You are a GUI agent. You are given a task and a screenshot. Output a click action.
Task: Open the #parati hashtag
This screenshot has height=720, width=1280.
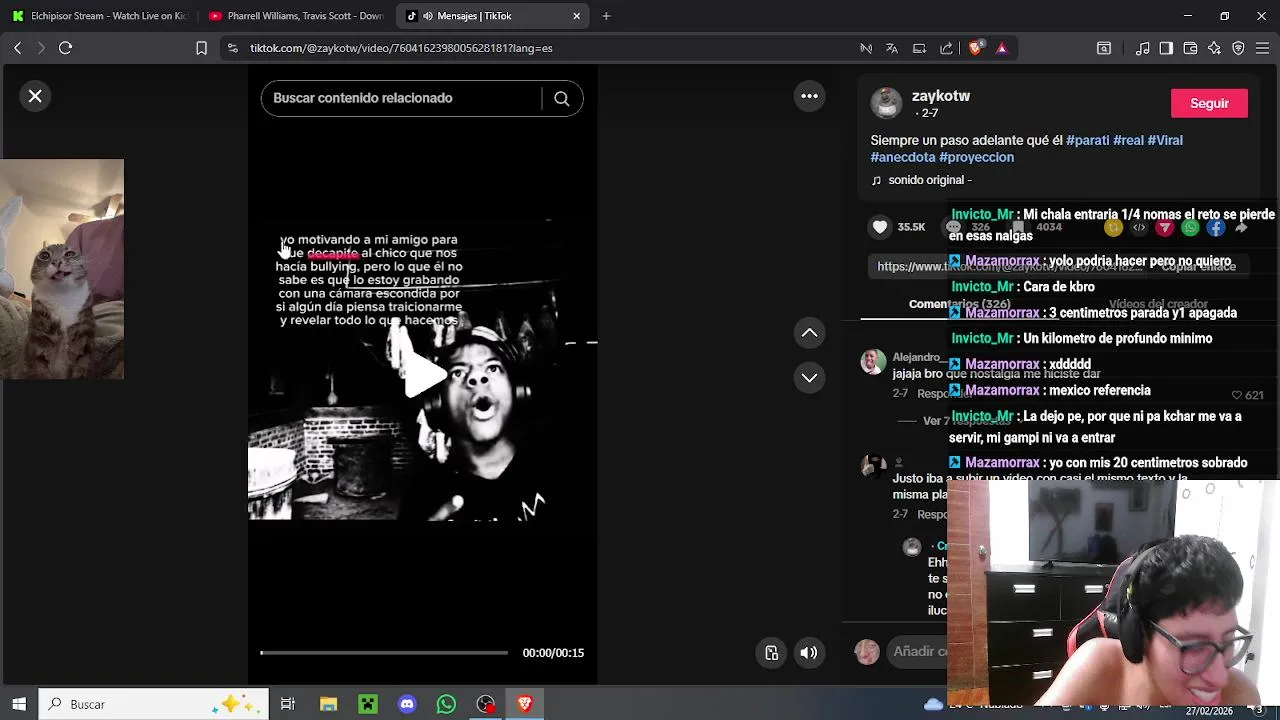coord(1087,140)
